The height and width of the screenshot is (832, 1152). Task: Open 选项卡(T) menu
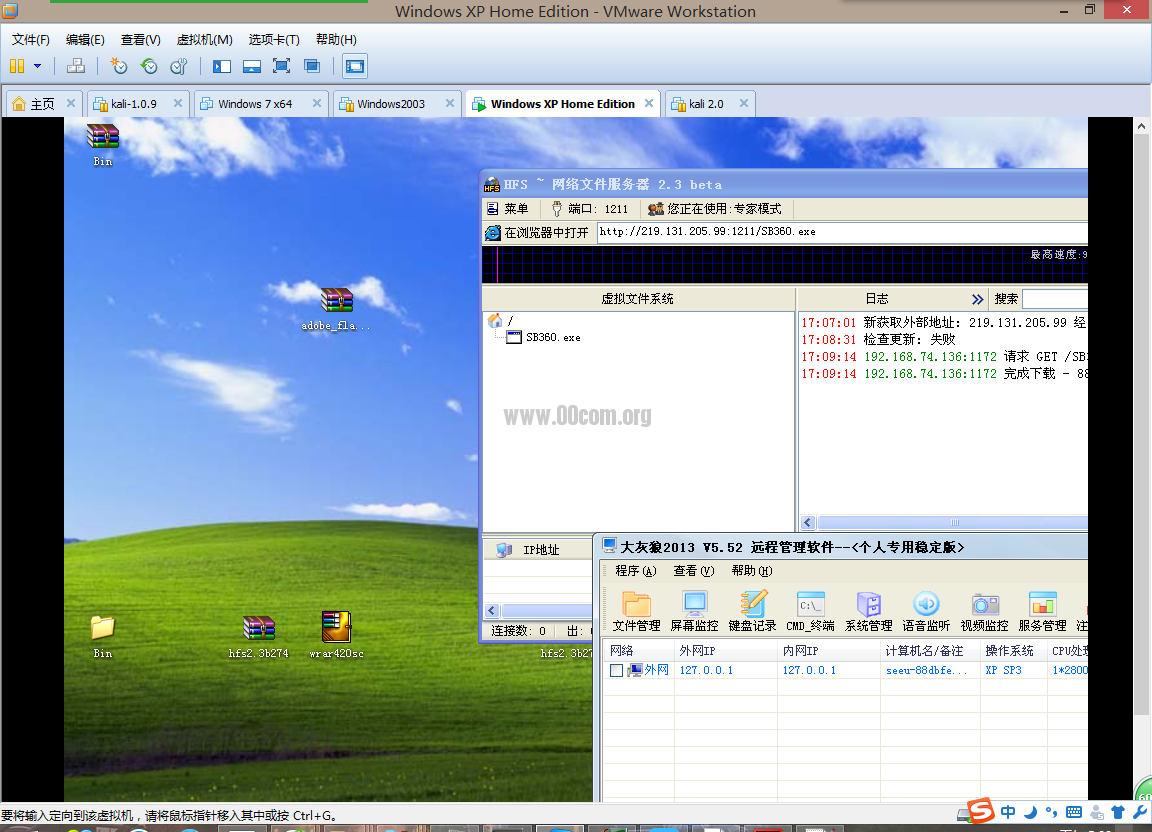tap(274, 40)
